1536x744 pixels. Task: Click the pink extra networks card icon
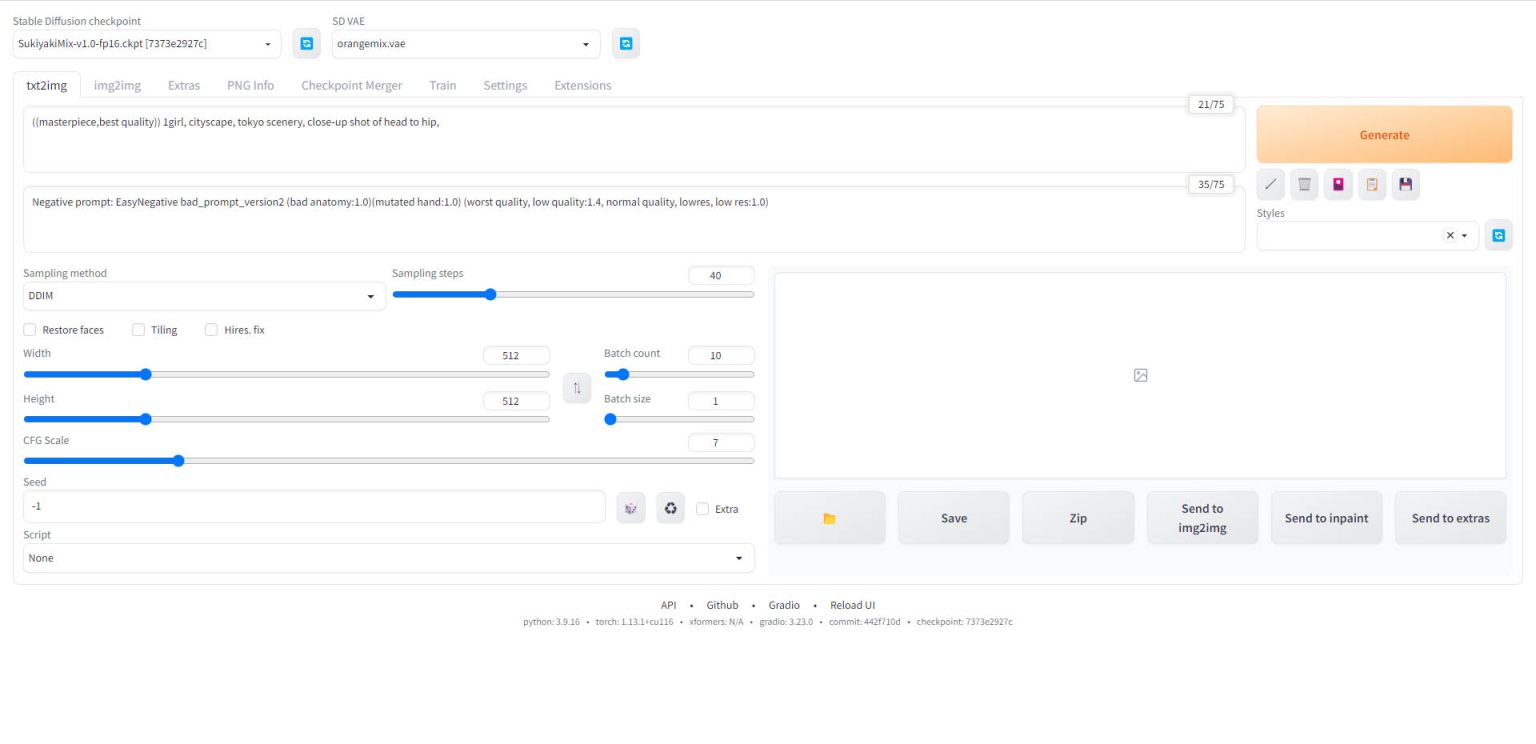click(1338, 184)
